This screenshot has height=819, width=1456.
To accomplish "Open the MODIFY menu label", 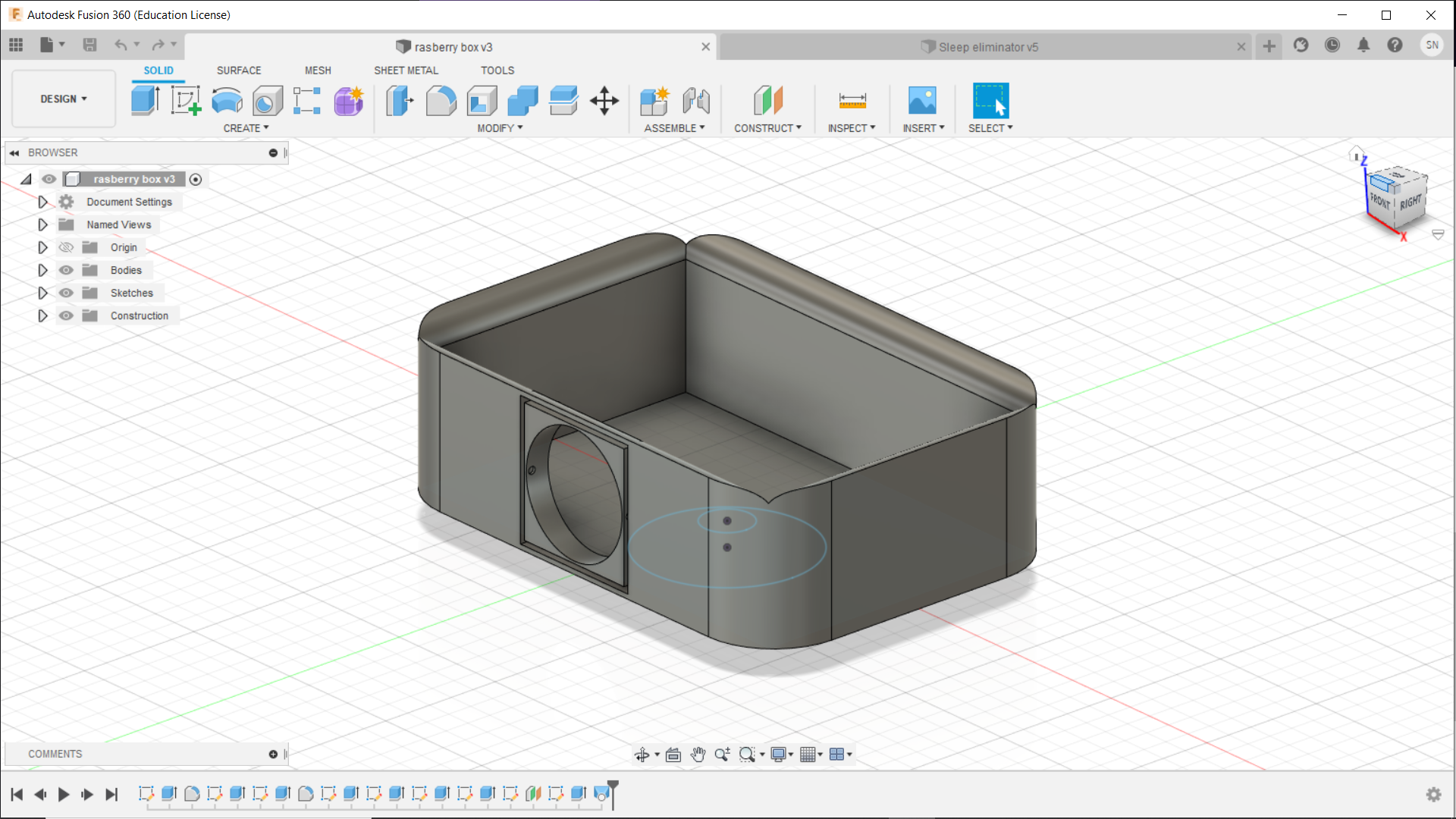I will tap(499, 128).
